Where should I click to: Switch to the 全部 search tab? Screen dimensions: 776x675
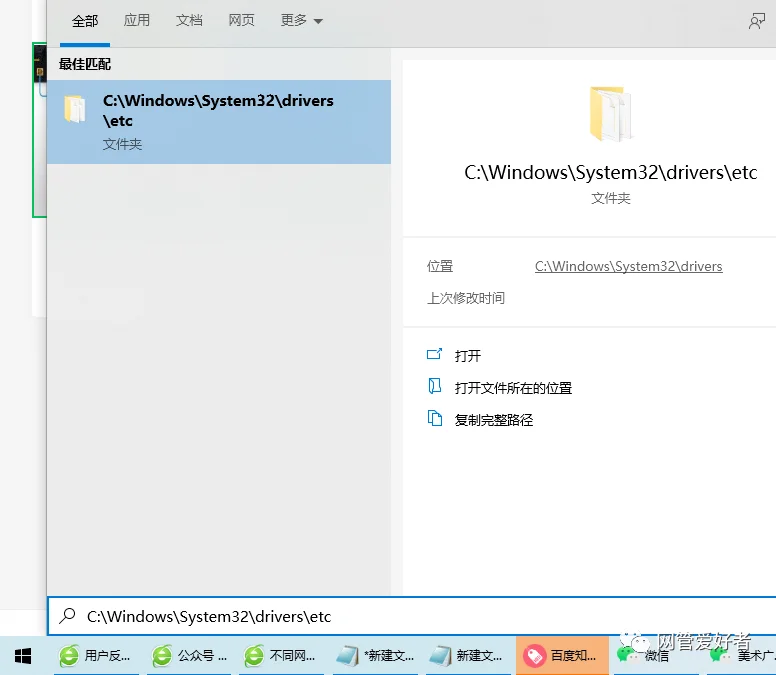pos(85,21)
